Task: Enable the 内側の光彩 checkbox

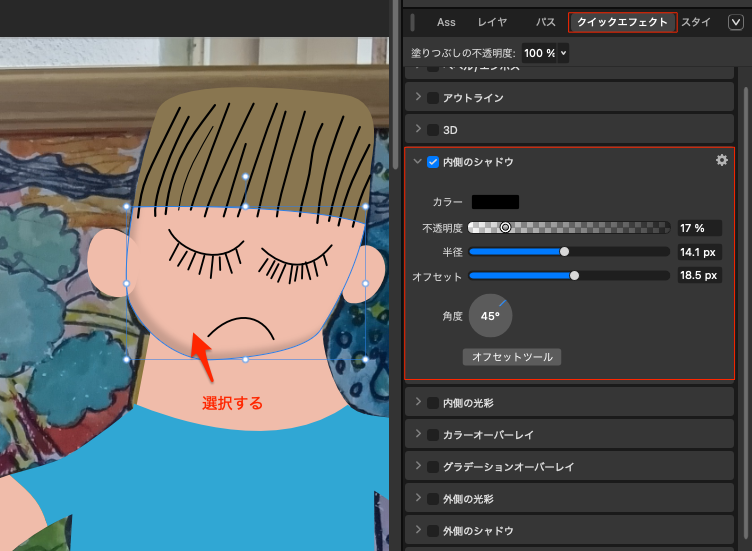Action: (x=433, y=403)
